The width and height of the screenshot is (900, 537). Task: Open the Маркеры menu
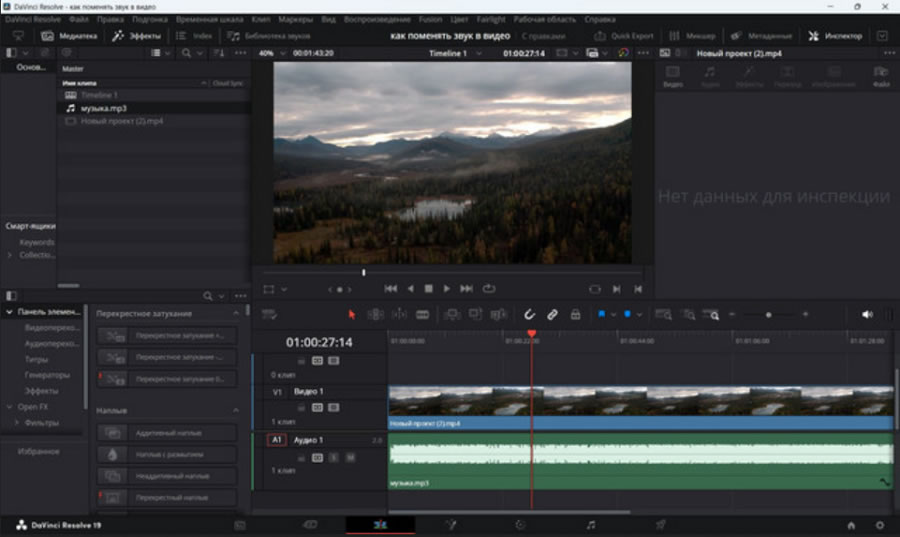296,19
